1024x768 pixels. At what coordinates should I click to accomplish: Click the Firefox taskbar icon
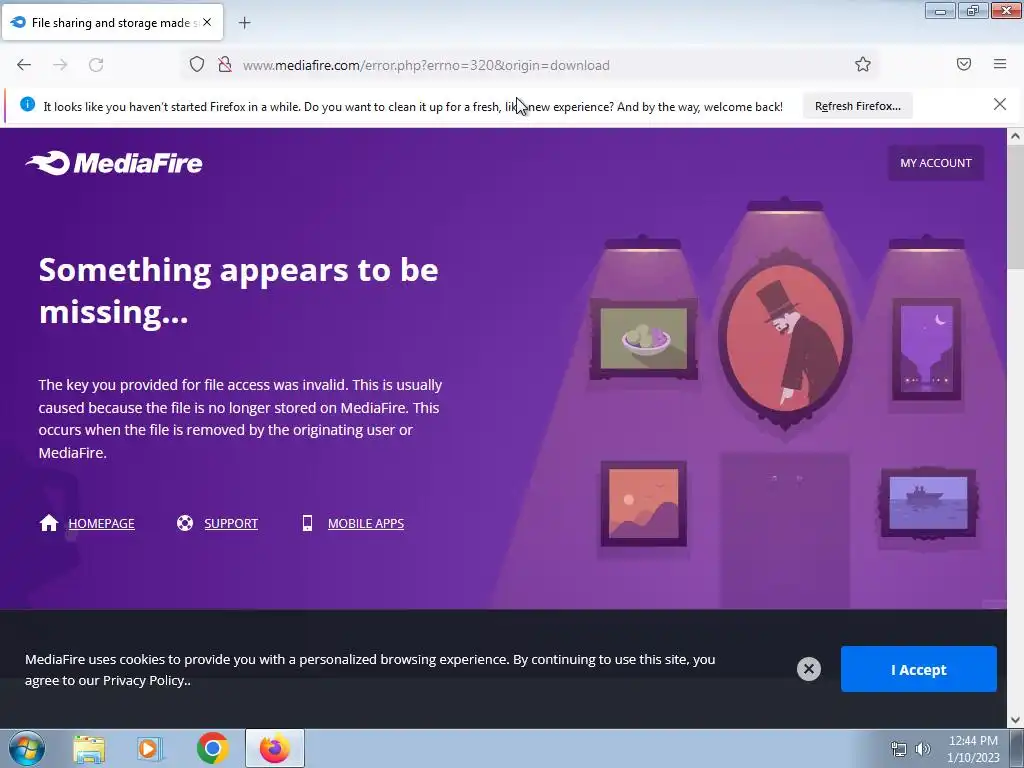click(x=274, y=748)
